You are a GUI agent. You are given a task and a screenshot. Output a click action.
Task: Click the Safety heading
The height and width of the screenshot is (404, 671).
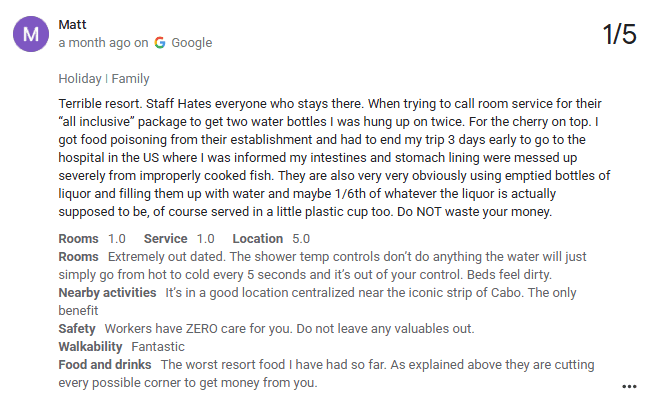pos(77,328)
